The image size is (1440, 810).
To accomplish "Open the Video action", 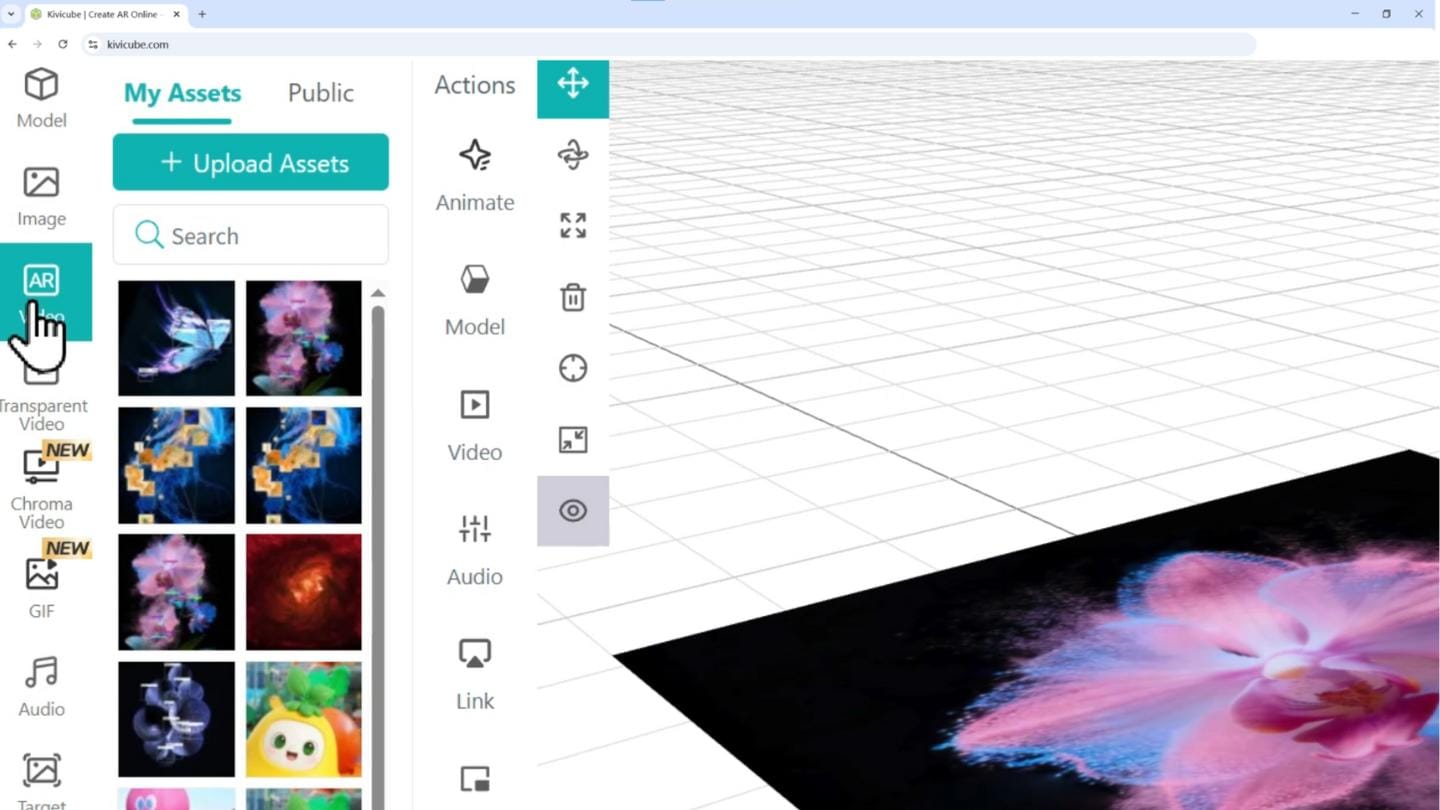I will (474, 425).
